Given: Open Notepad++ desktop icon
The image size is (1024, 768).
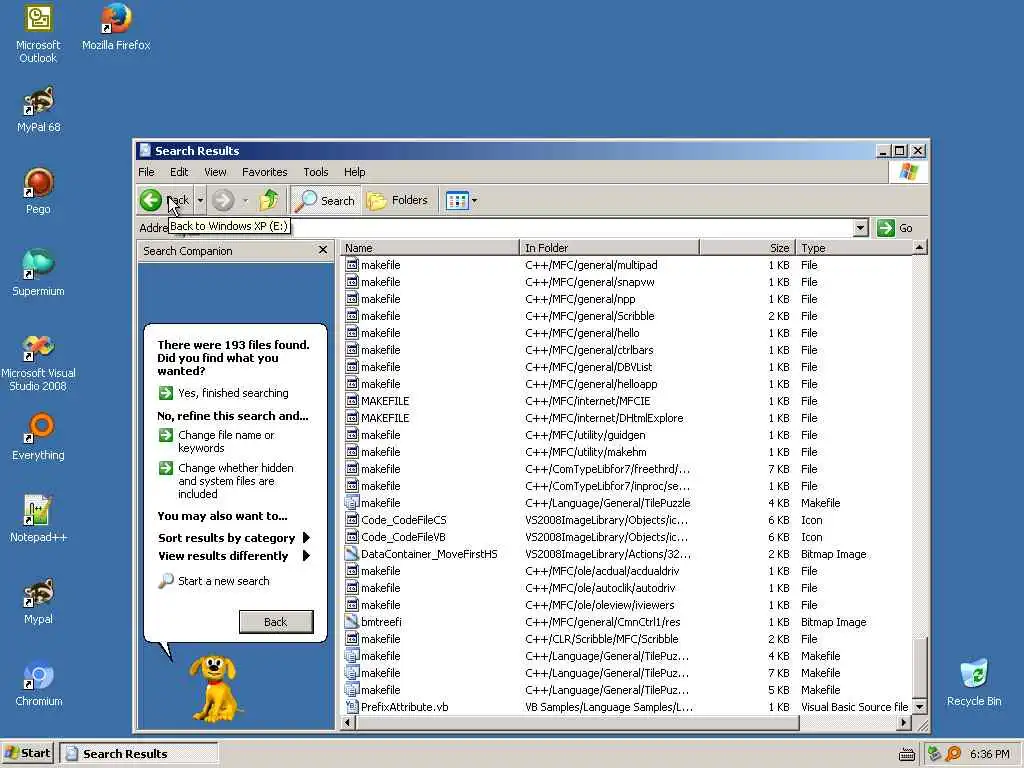Looking at the screenshot, I should (38, 519).
